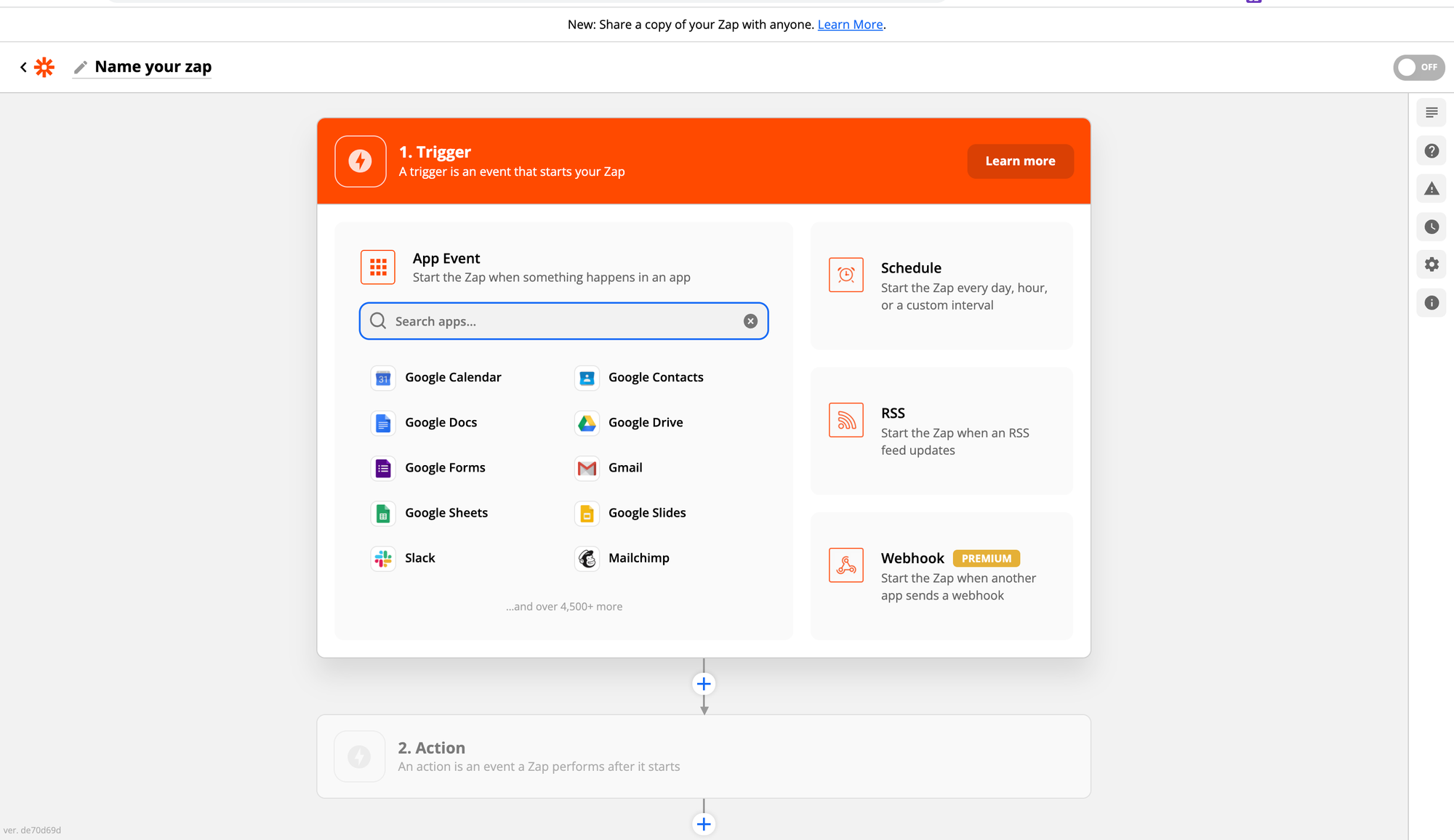The image size is (1454, 840).
Task: Open the Learn More link in banner
Action: (850, 25)
